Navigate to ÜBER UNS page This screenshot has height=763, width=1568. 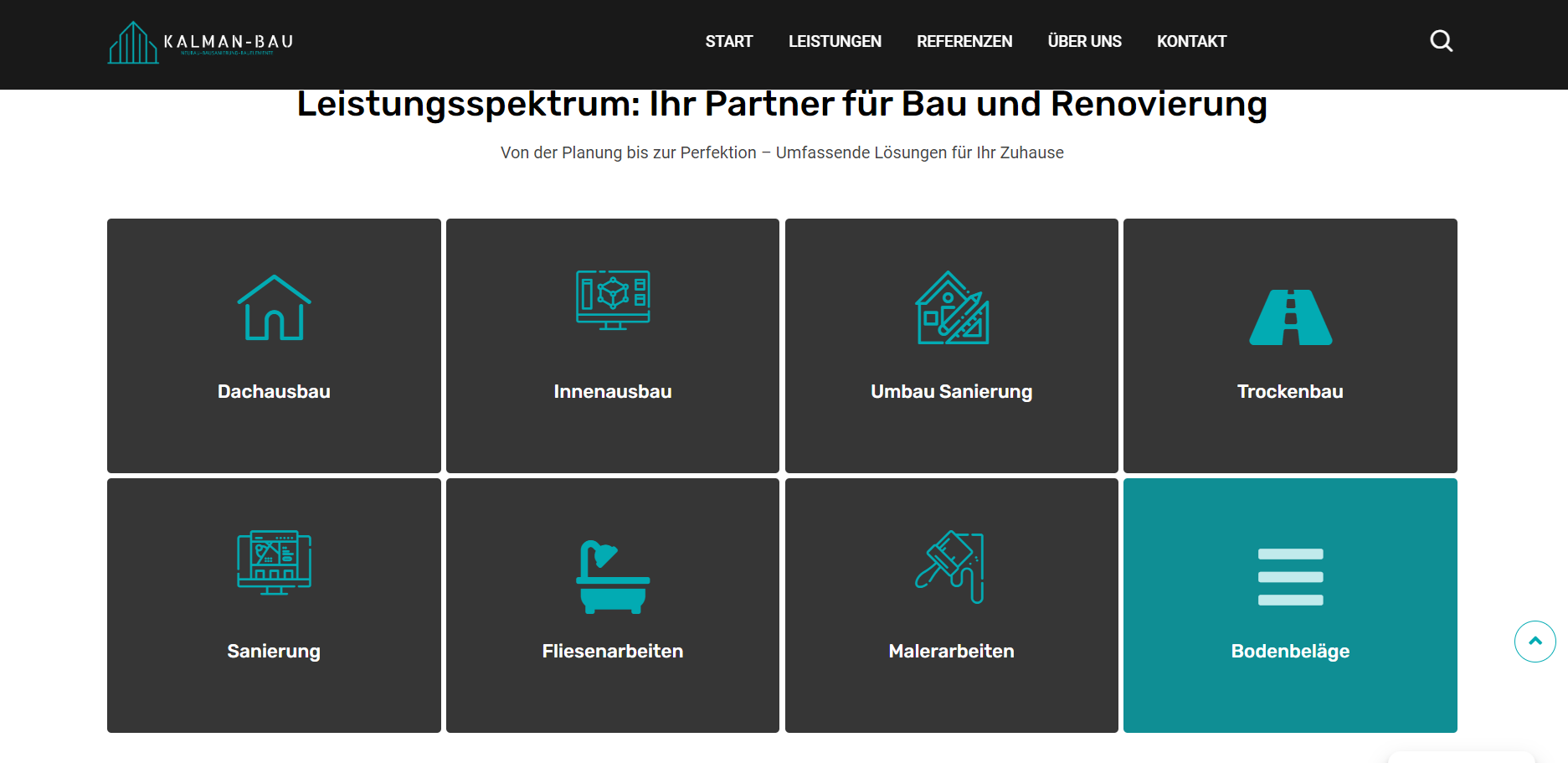pos(1084,42)
